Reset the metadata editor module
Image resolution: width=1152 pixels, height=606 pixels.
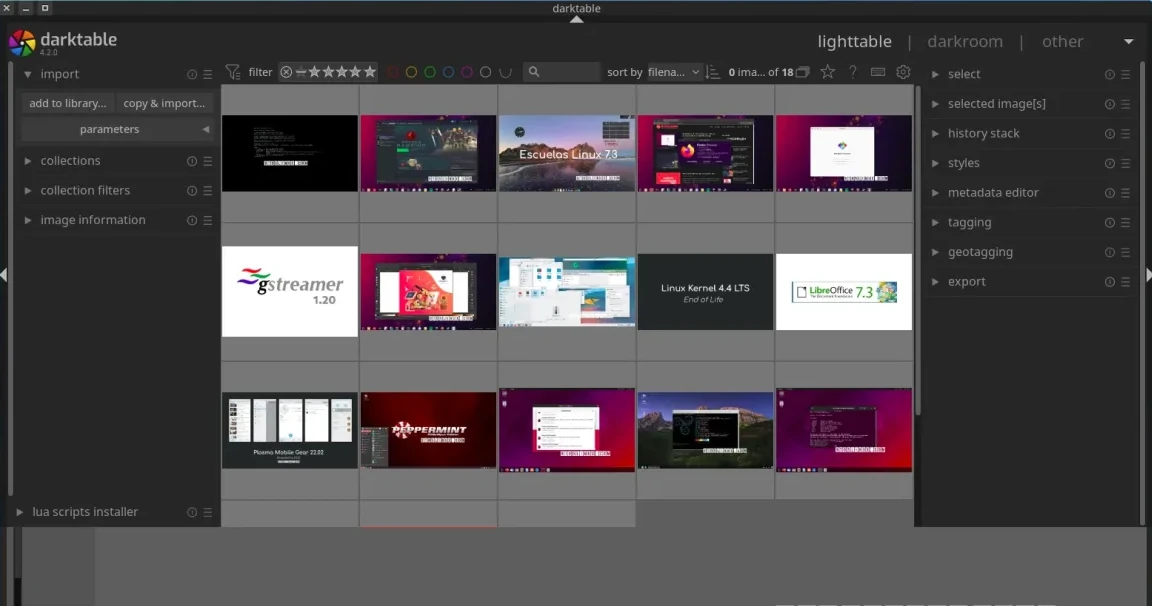1109,192
